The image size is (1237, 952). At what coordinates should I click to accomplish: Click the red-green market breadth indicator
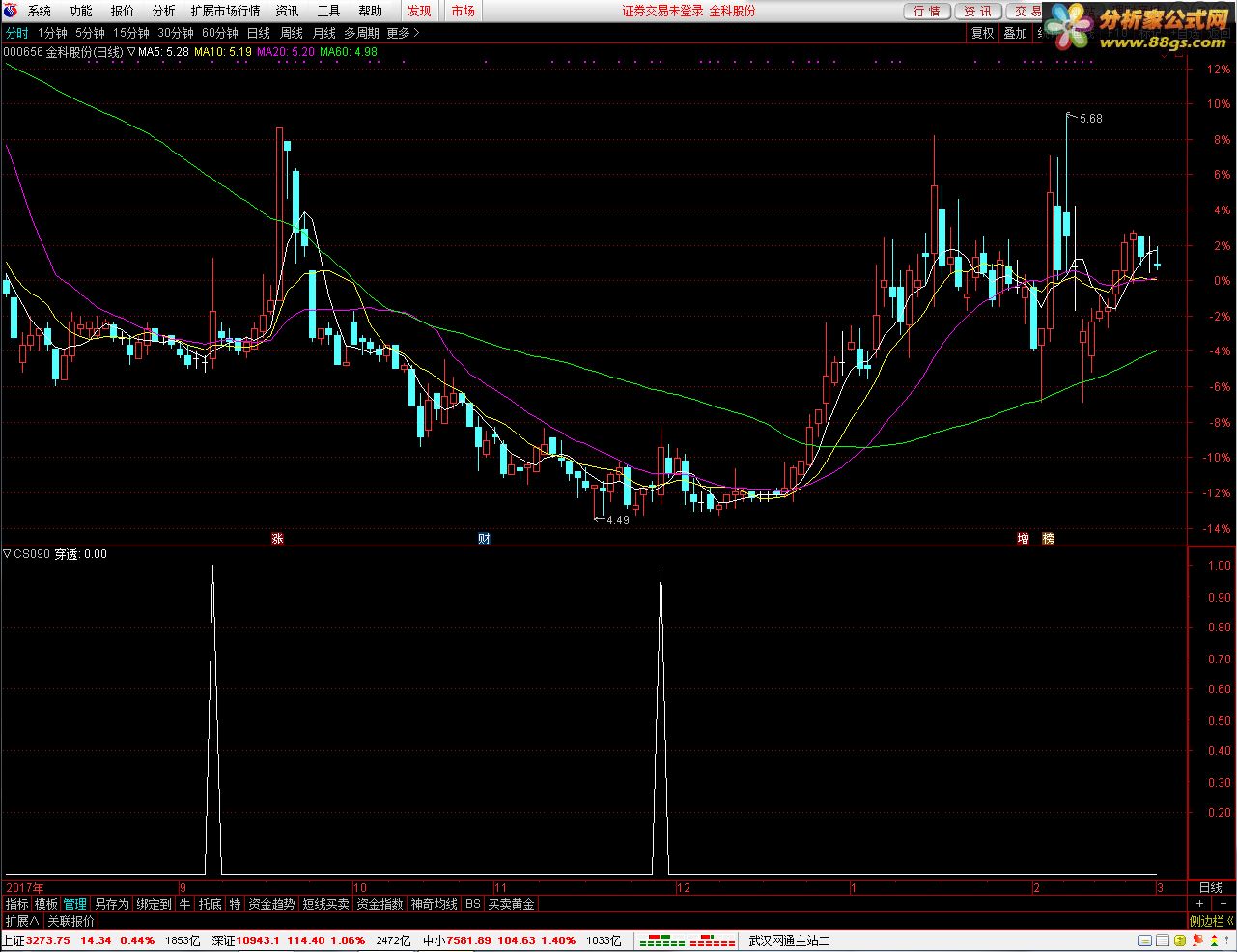689,939
